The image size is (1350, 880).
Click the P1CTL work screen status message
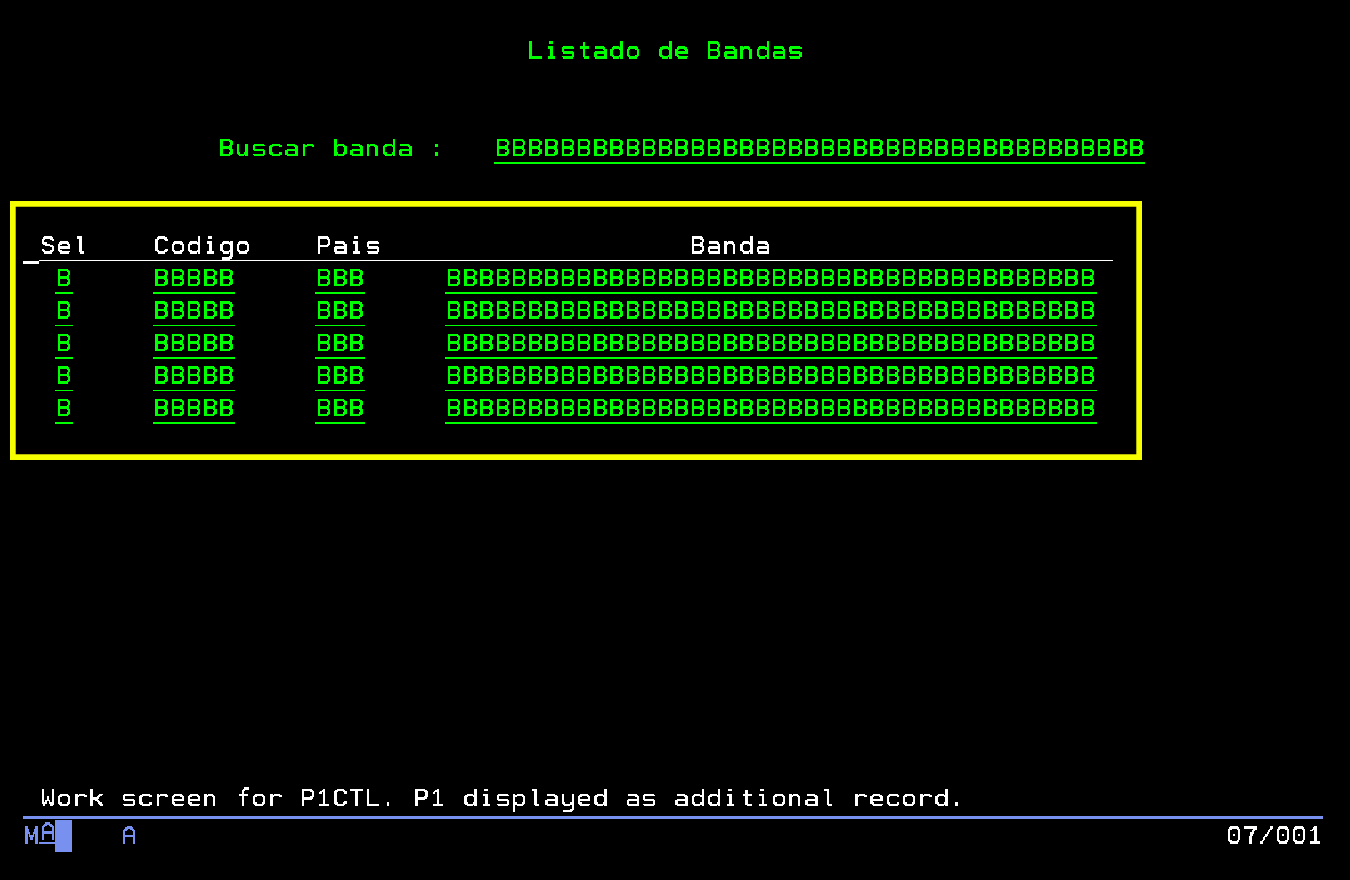[x=498, y=797]
